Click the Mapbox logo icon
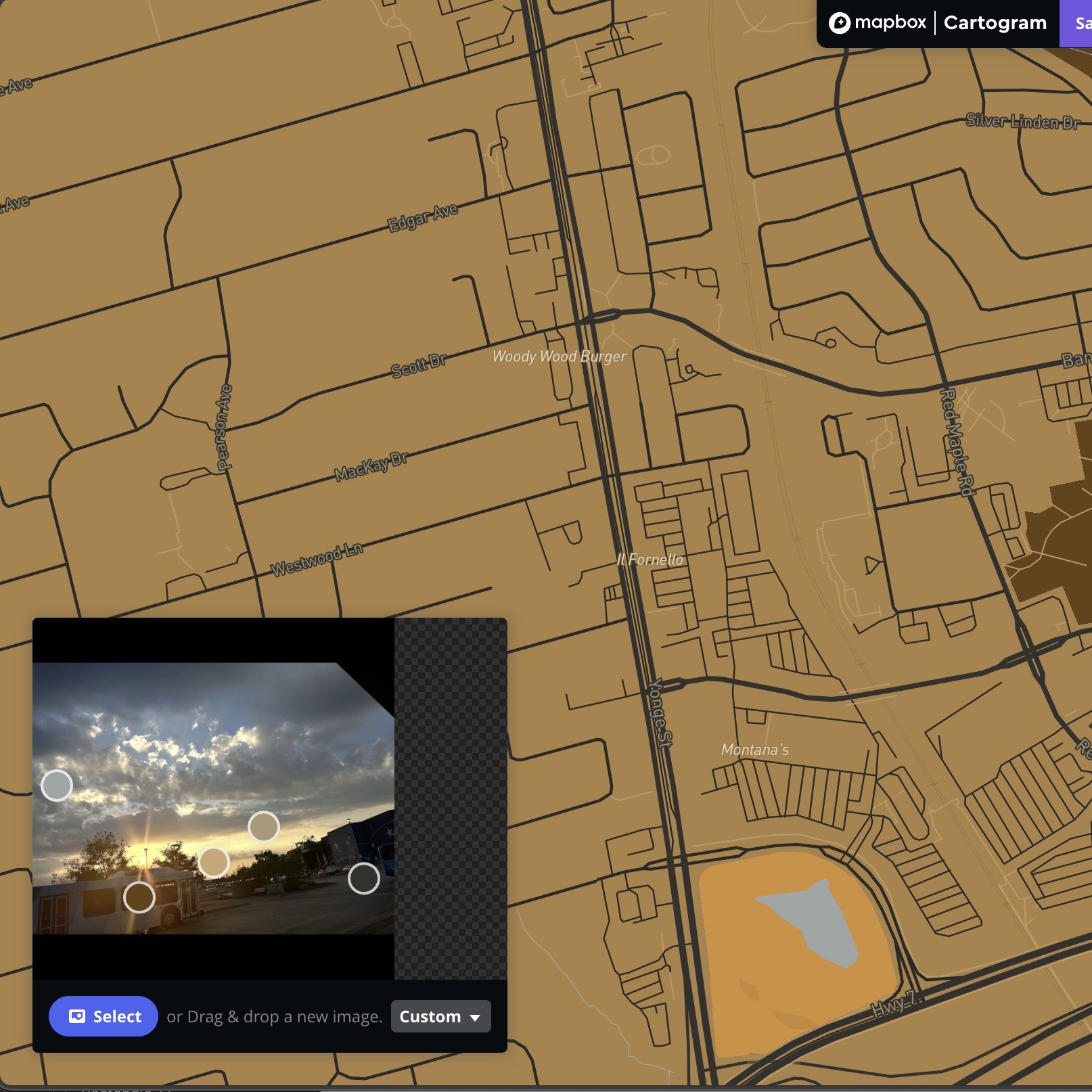 tap(841, 22)
